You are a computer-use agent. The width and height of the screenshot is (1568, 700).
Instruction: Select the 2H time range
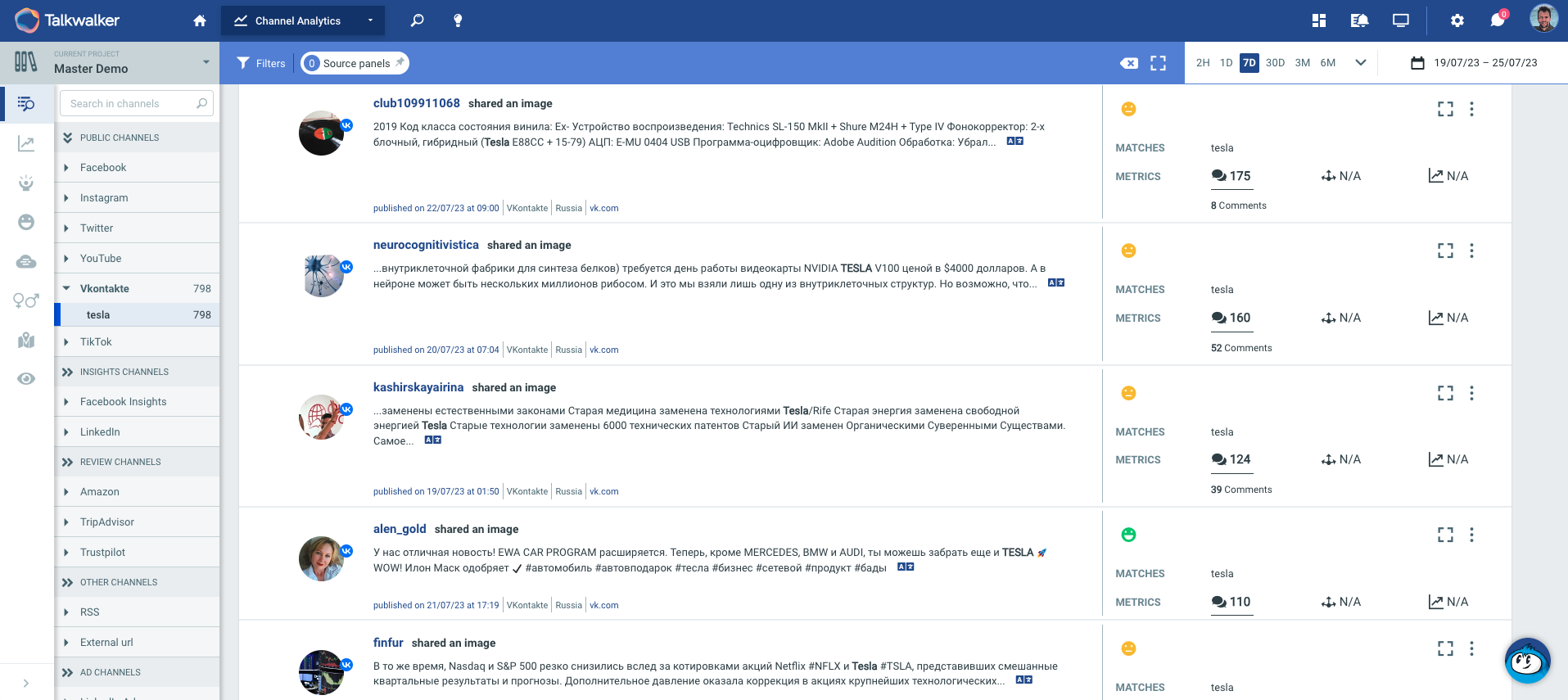pyautogui.click(x=1203, y=63)
